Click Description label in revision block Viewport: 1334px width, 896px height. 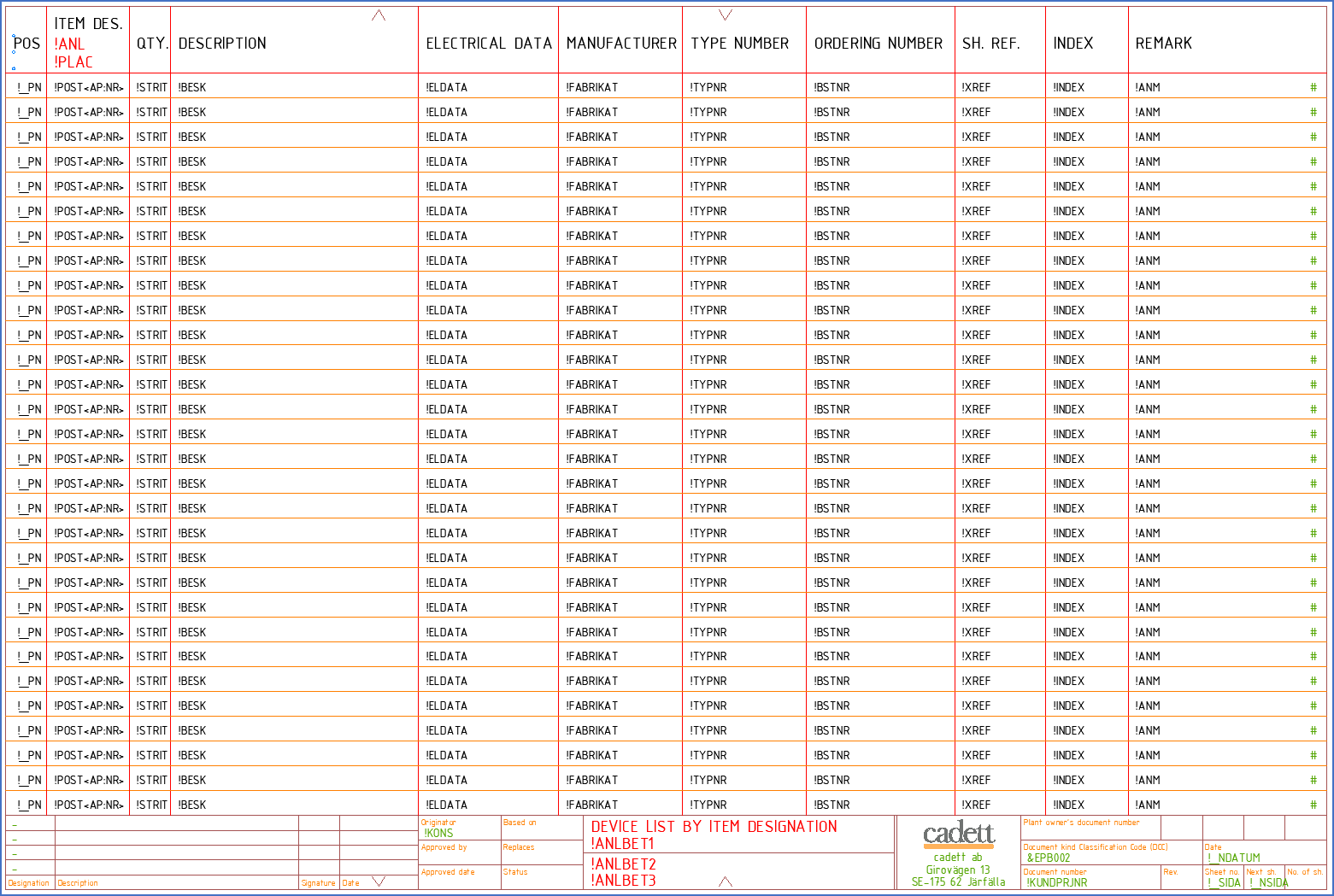pos(78,883)
